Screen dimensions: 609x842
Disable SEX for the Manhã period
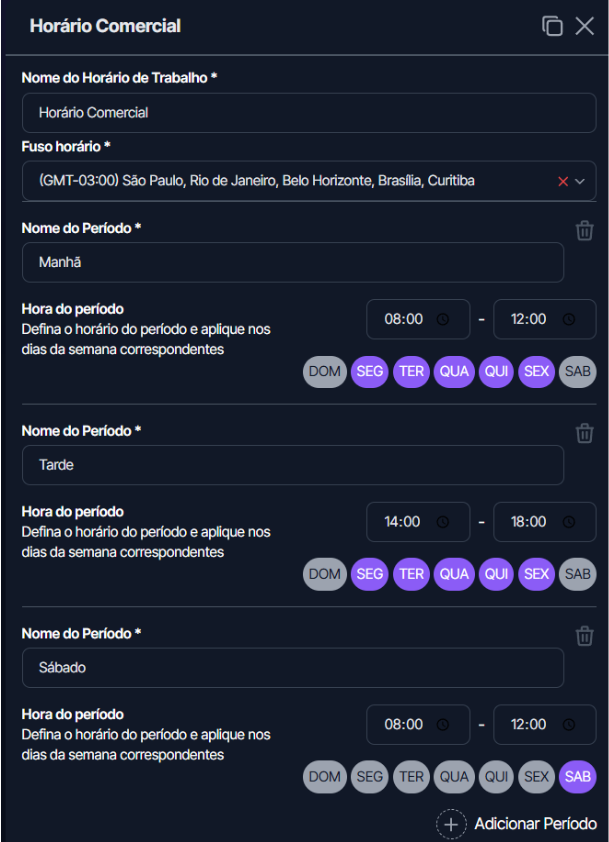click(536, 371)
